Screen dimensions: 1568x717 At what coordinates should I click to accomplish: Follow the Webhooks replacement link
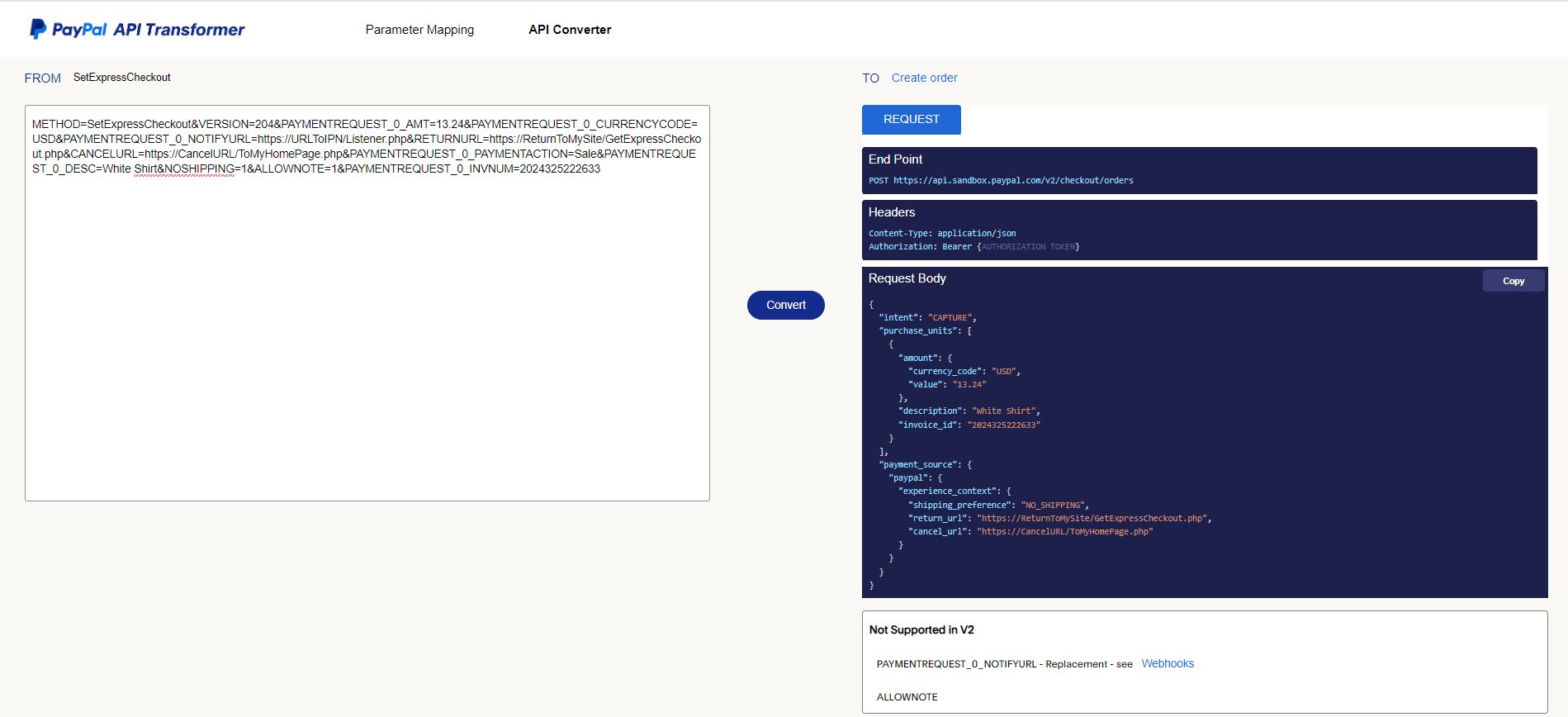pos(1168,663)
